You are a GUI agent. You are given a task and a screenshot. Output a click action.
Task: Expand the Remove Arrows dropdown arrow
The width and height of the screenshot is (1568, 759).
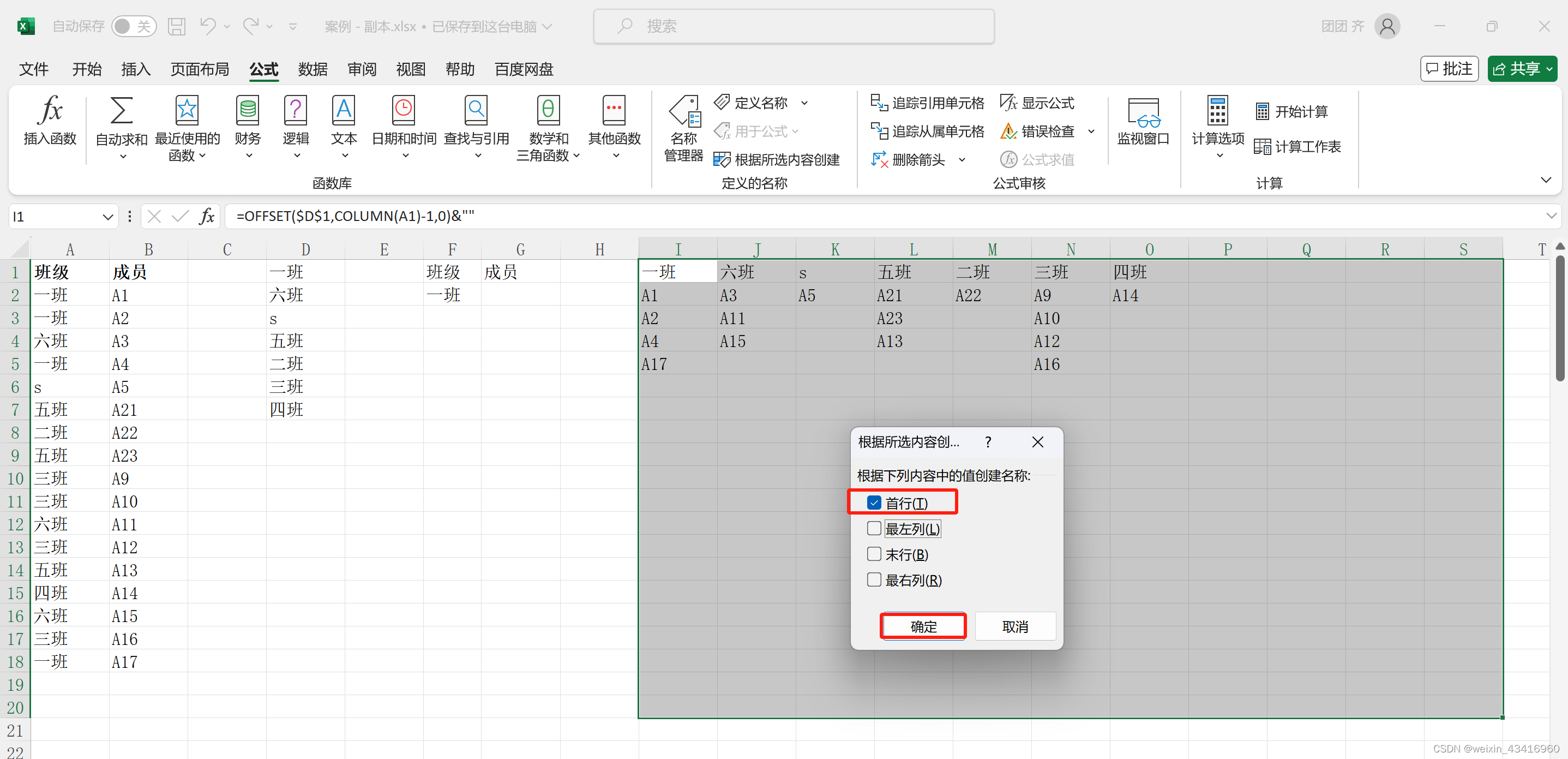tap(962, 159)
